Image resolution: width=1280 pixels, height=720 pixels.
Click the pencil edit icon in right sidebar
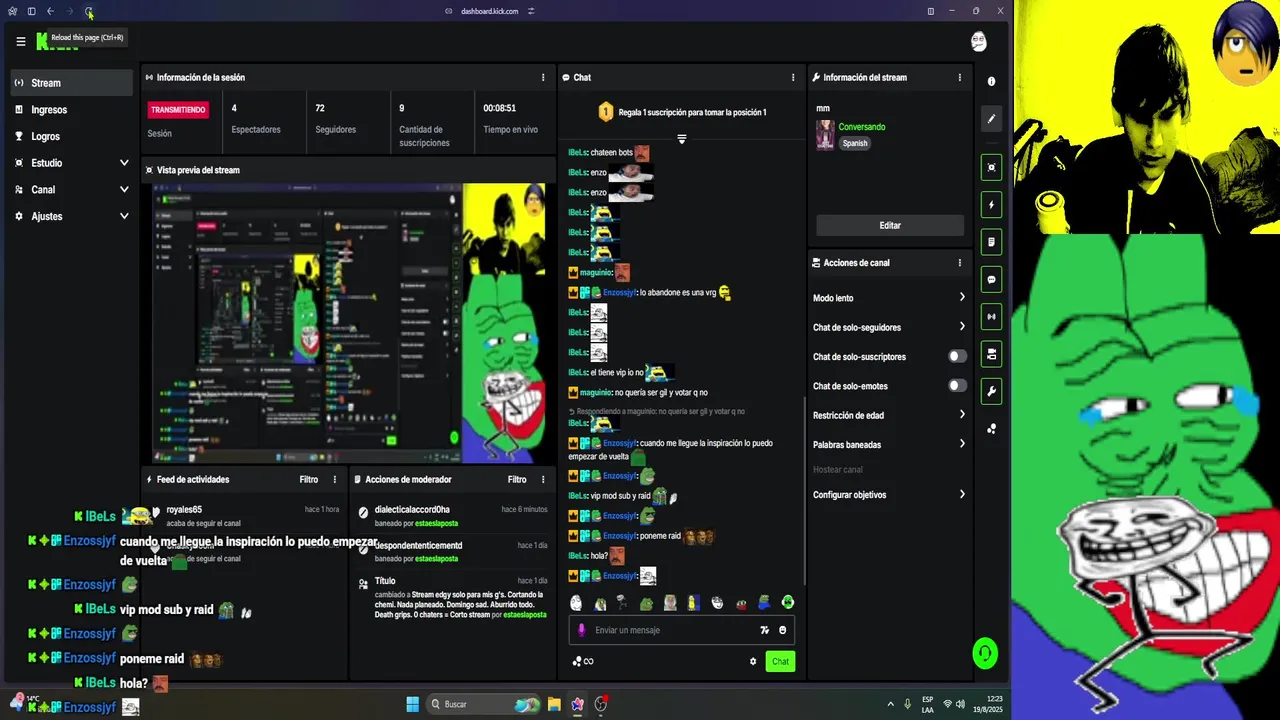[x=991, y=118]
